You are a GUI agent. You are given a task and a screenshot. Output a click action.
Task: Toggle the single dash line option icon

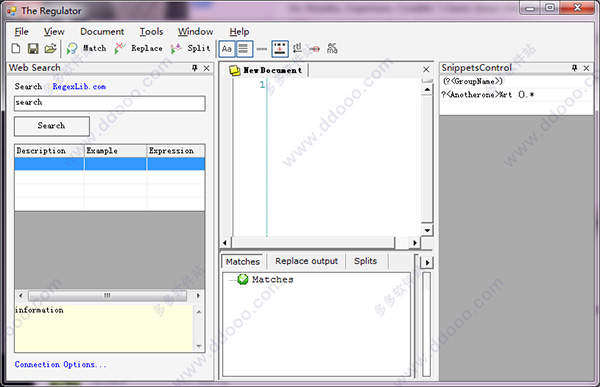(x=262, y=49)
